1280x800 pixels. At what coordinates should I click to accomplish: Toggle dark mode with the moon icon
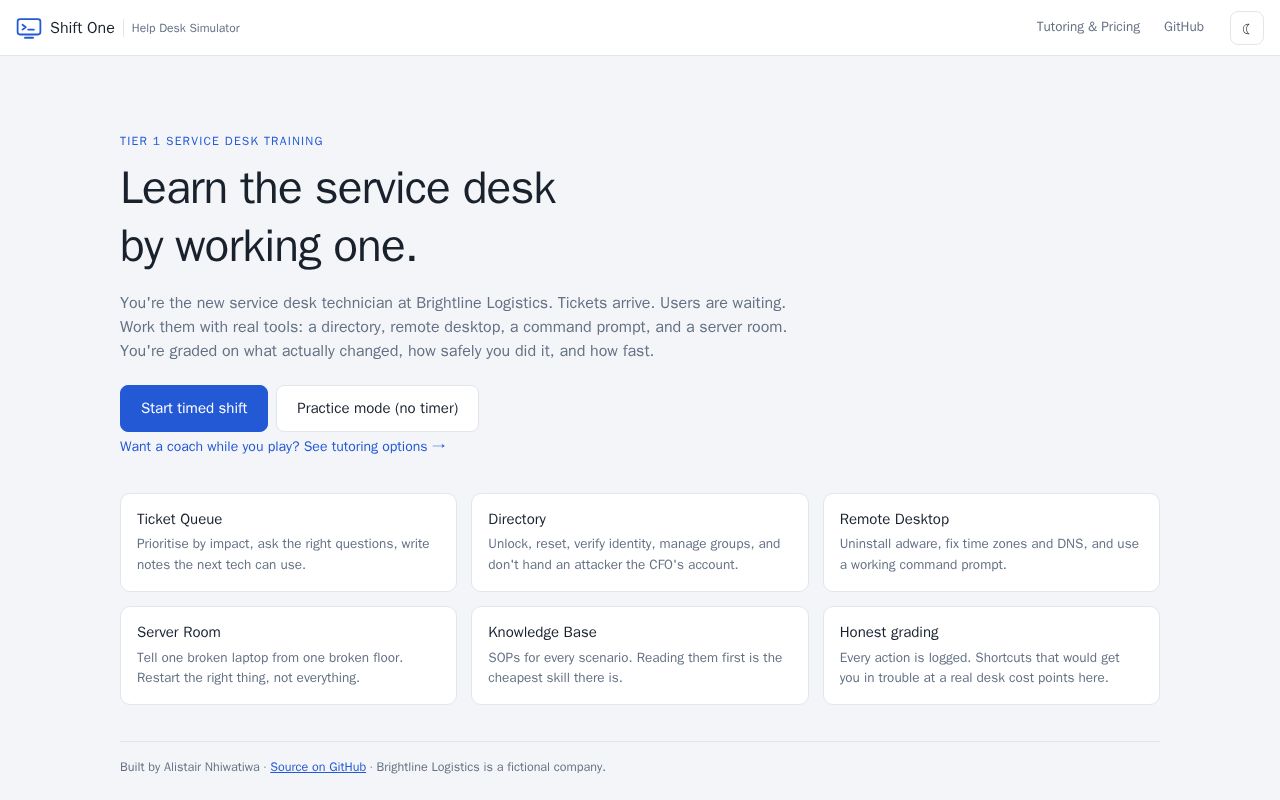1247,28
